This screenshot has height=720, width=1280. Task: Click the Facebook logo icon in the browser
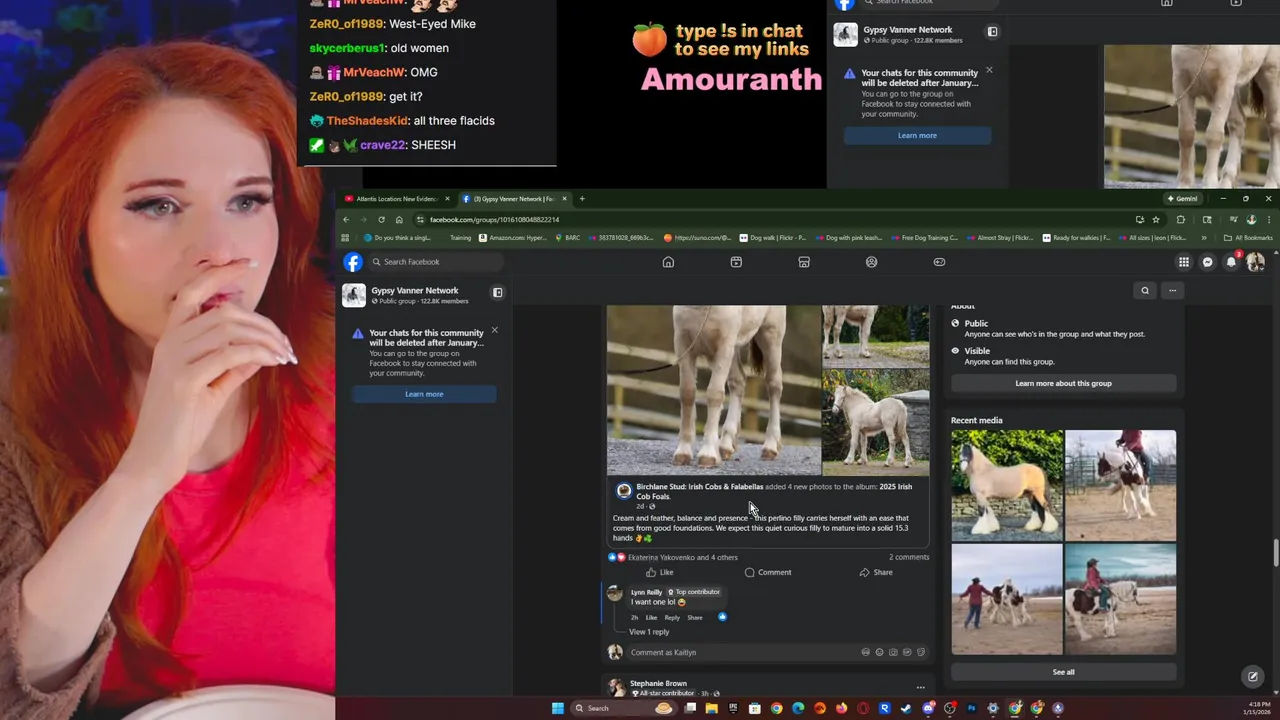(x=353, y=262)
